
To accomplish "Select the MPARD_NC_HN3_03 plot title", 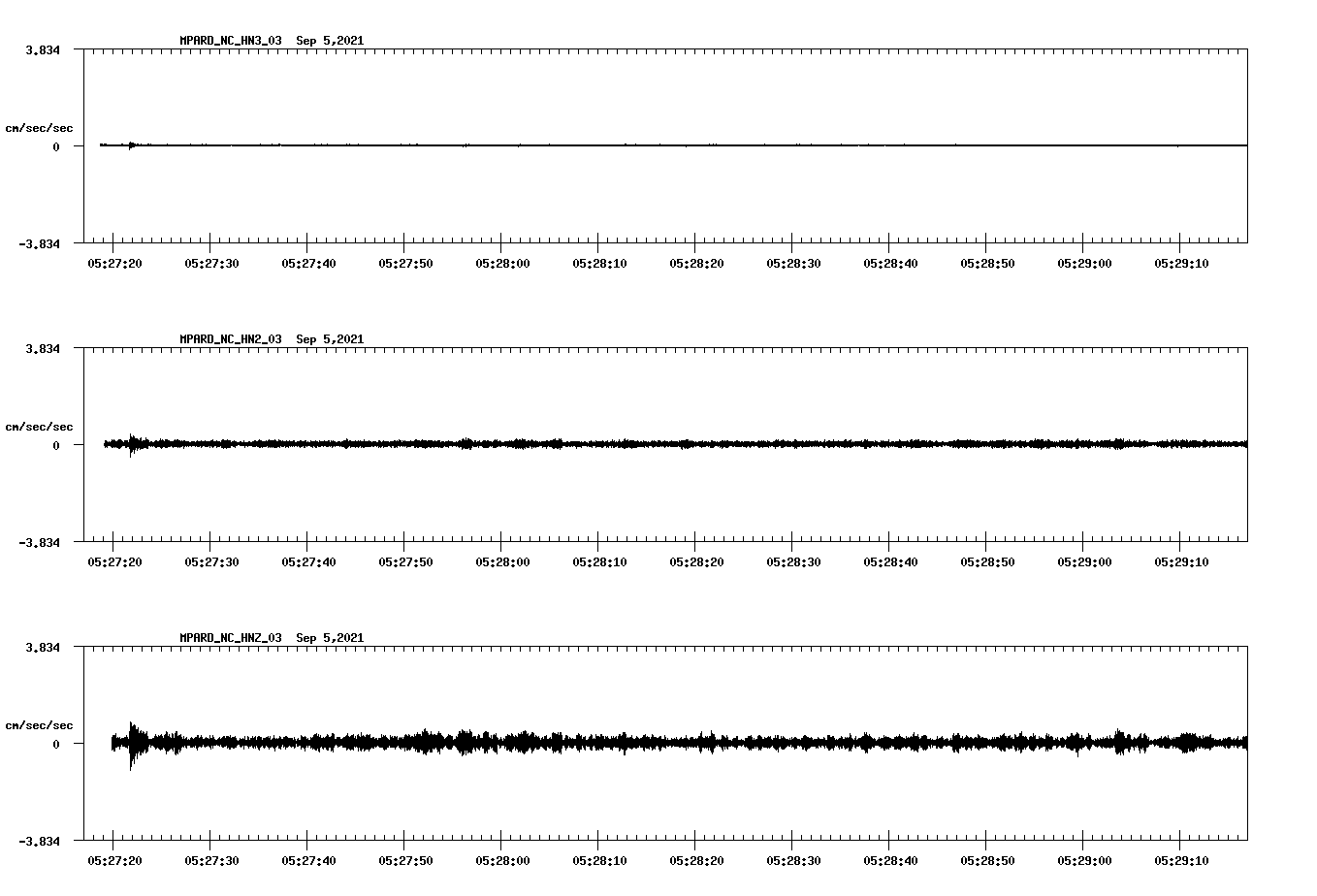I will point(272,41).
